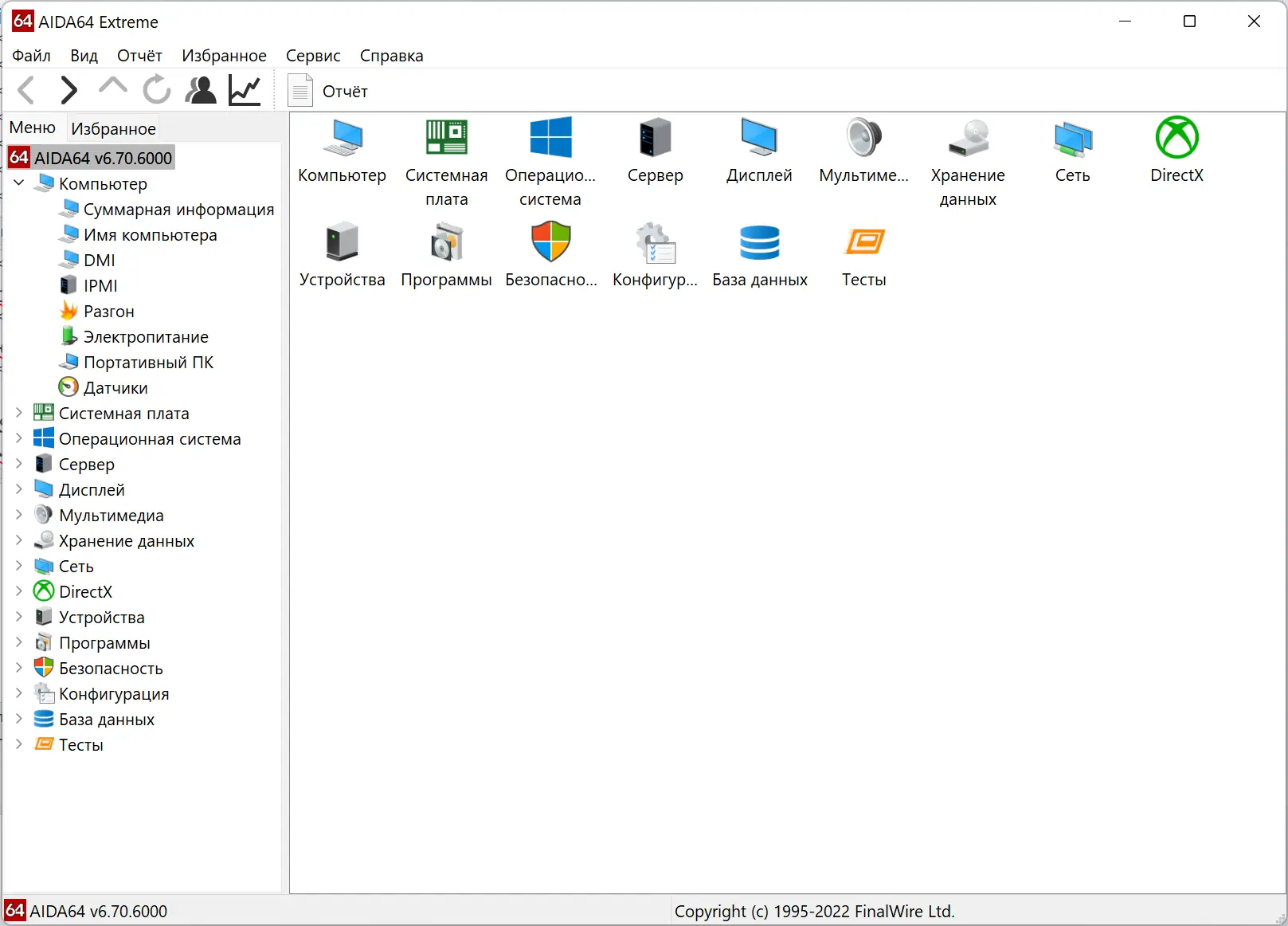
Task: Open the Сервис menu
Action: [312, 55]
